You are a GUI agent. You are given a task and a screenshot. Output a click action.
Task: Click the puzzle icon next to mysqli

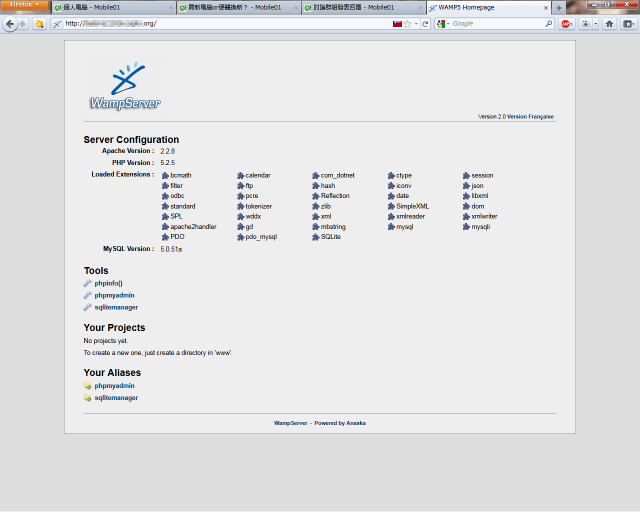click(x=466, y=227)
